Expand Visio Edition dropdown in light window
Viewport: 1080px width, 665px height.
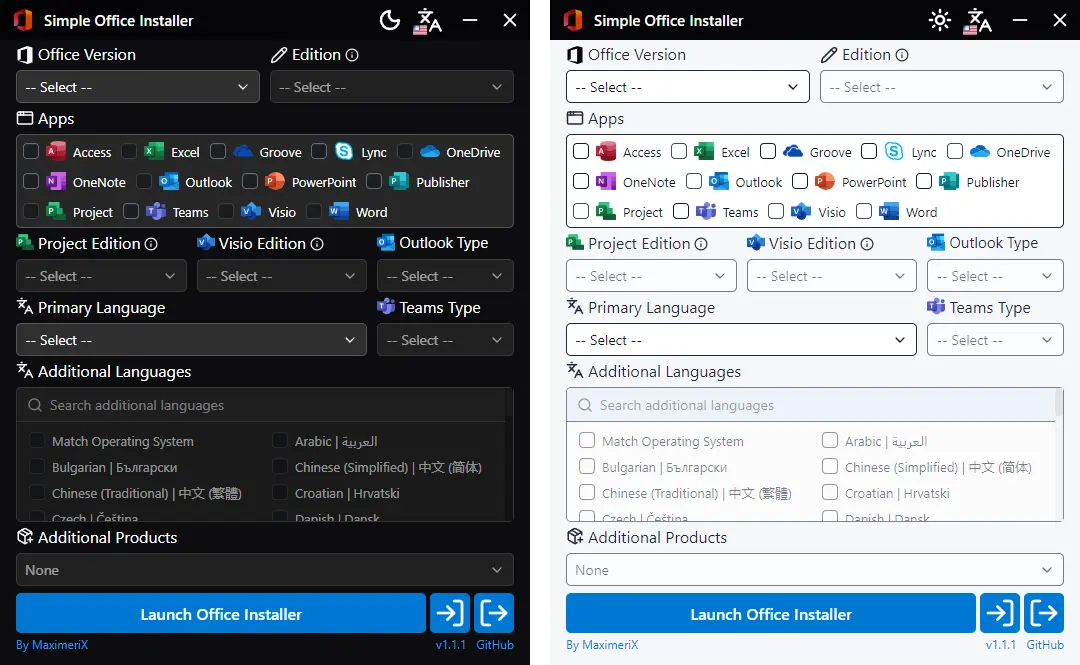tap(831, 276)
